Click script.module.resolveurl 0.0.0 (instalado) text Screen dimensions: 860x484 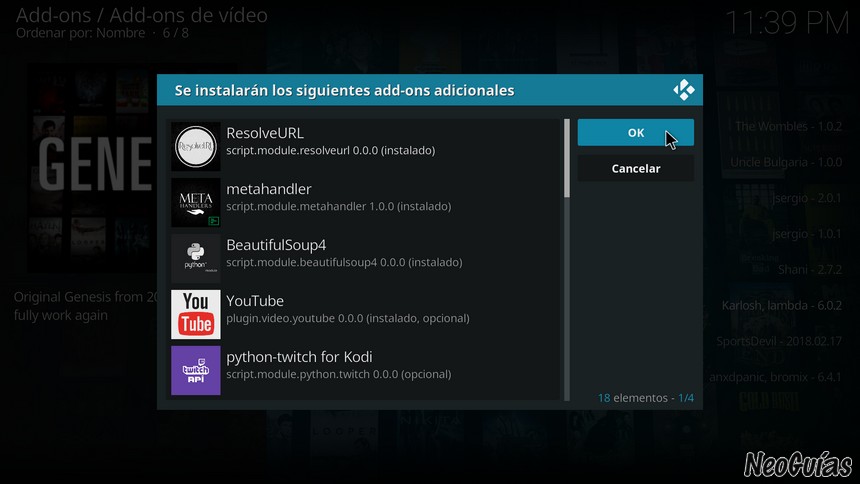point(331,150)
